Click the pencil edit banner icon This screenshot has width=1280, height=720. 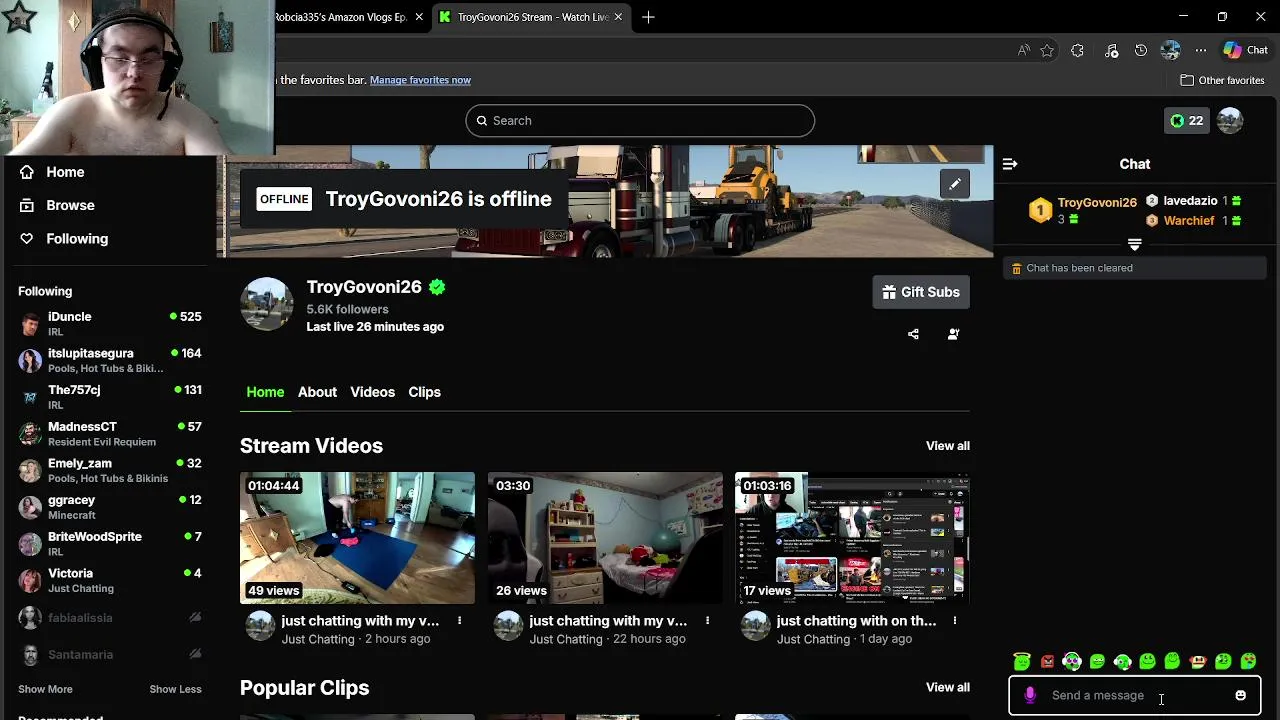tap(955, 184)
